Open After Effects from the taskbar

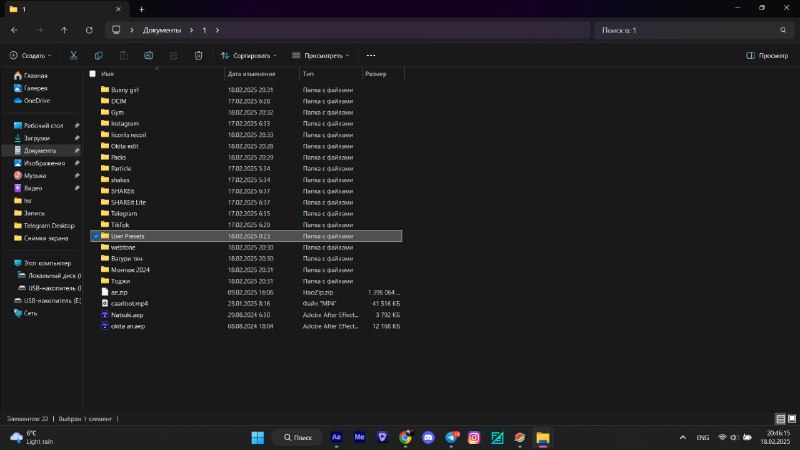(336, 437)
